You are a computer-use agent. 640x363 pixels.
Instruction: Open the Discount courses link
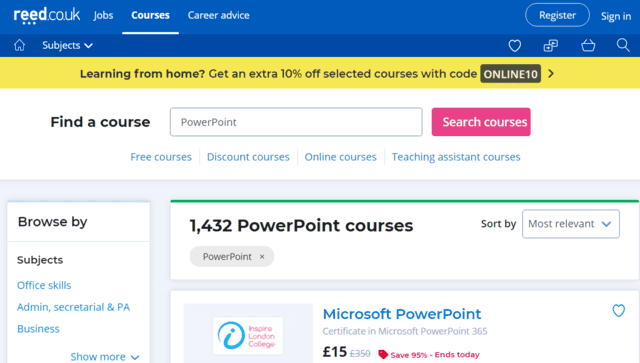[x=248, y=157]
